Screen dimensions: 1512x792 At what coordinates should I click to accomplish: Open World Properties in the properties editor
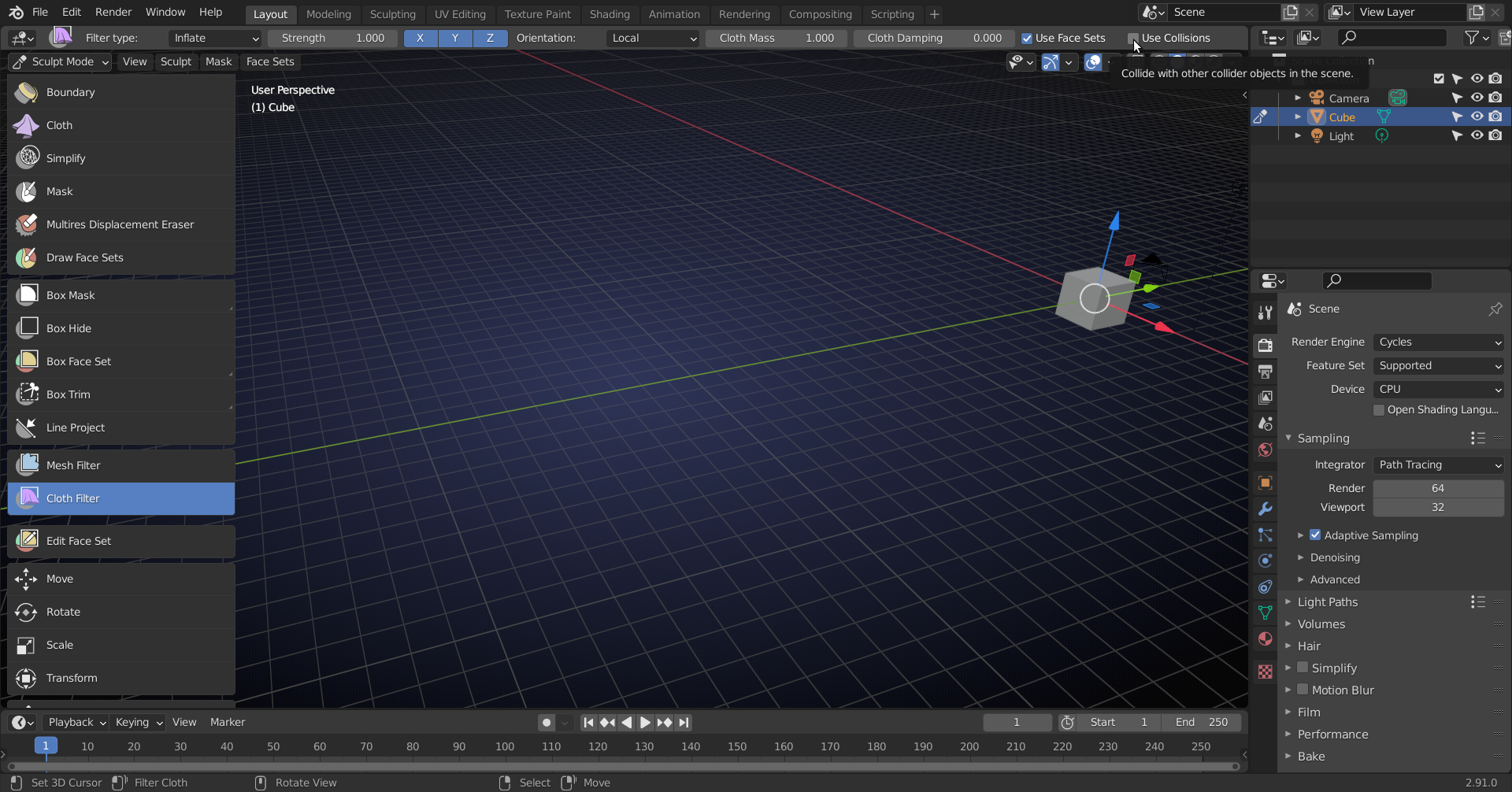click(x=1266, y=450)
